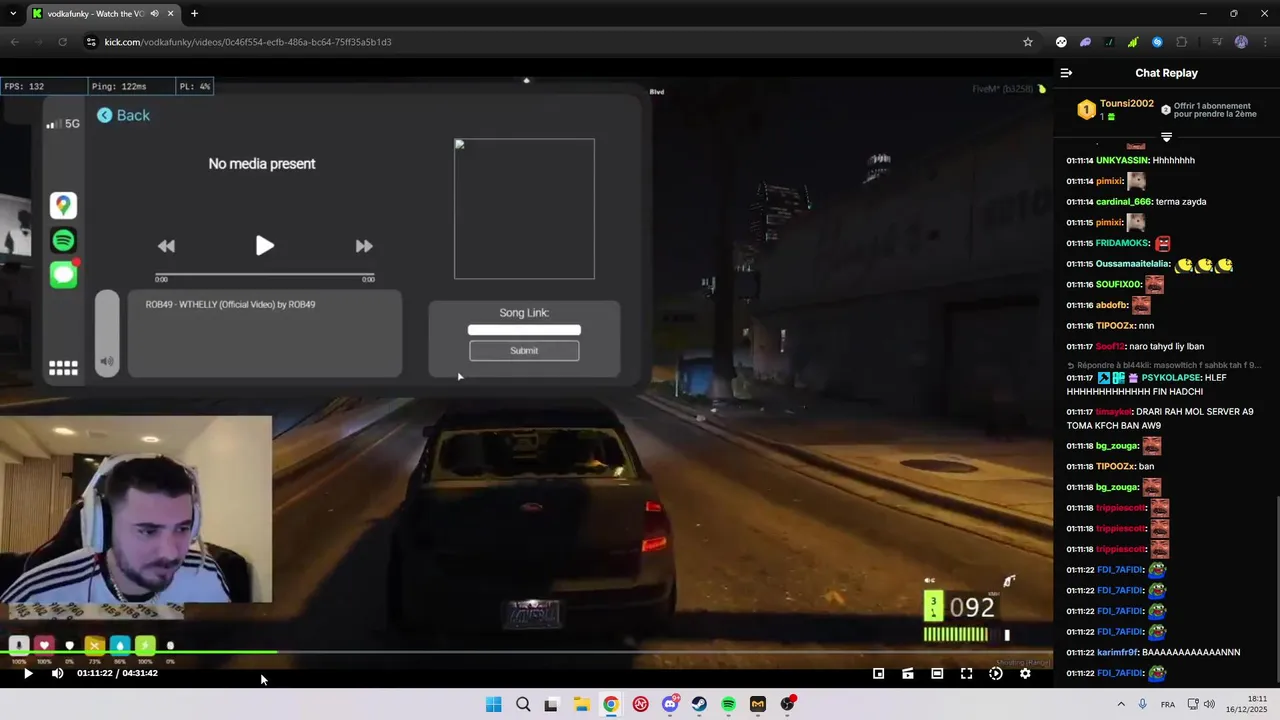The width and height of the screenshot is (1280, 720).
Task: Open Windows taskbar search
Action: tap(523, 704)
